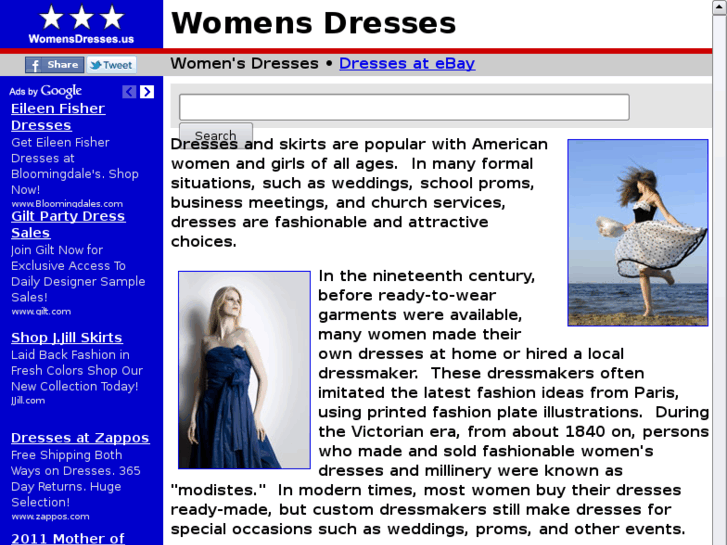The image size is (727, 545).
Task: Click the Womens Dresses page heading
Action: 314,23
